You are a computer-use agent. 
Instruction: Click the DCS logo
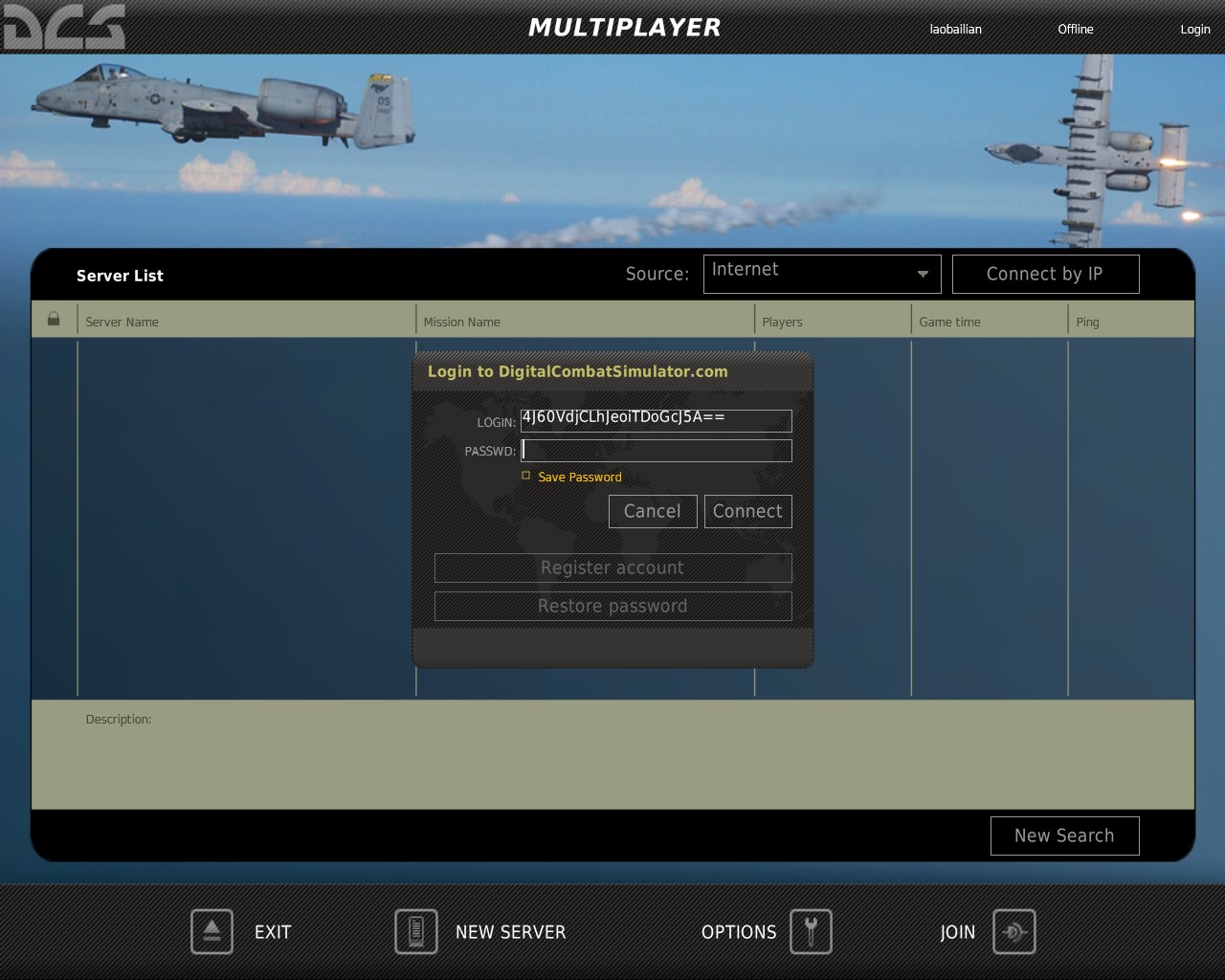pyautogui.click(x=63, y=26)
